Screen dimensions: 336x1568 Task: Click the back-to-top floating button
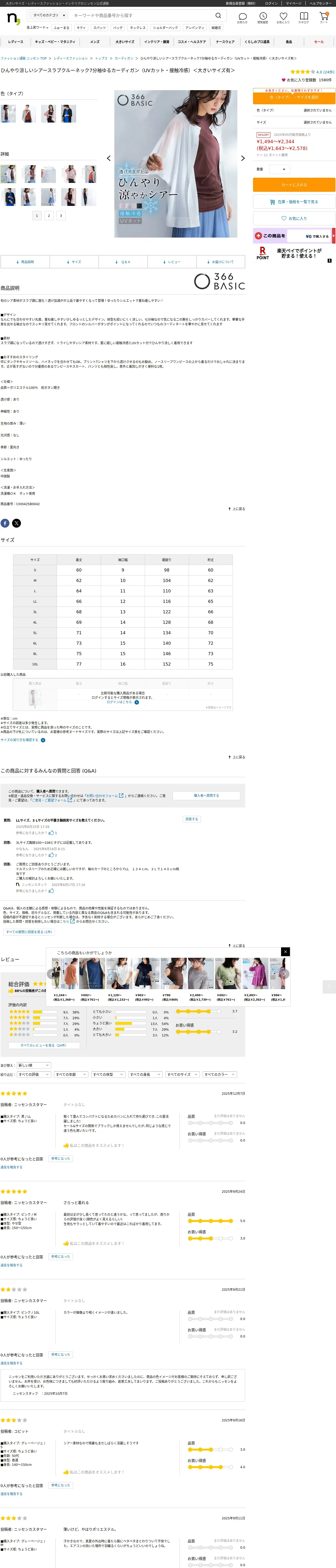(x=329, y=987)
